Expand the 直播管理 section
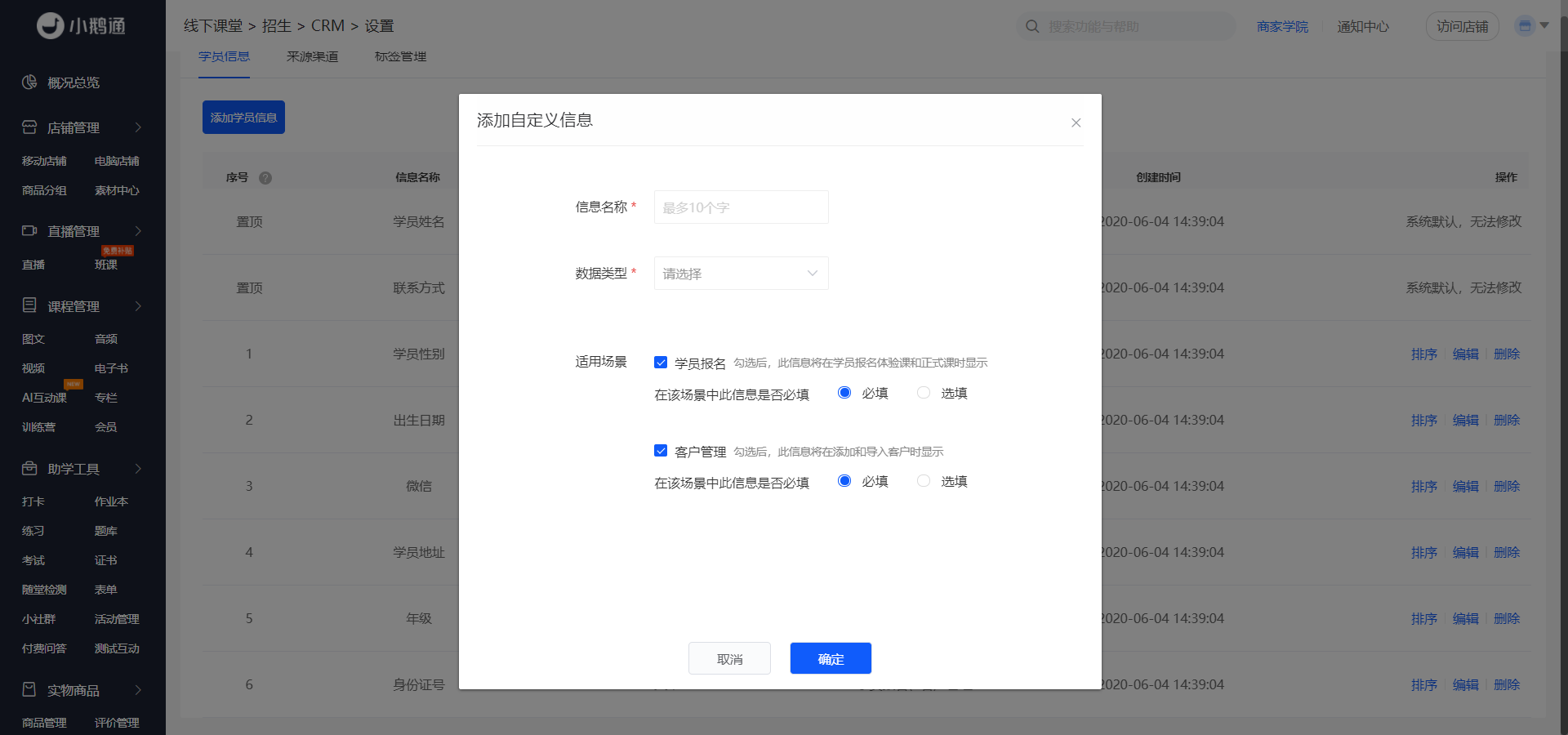 pyautogui.click(x=138, y=231)
